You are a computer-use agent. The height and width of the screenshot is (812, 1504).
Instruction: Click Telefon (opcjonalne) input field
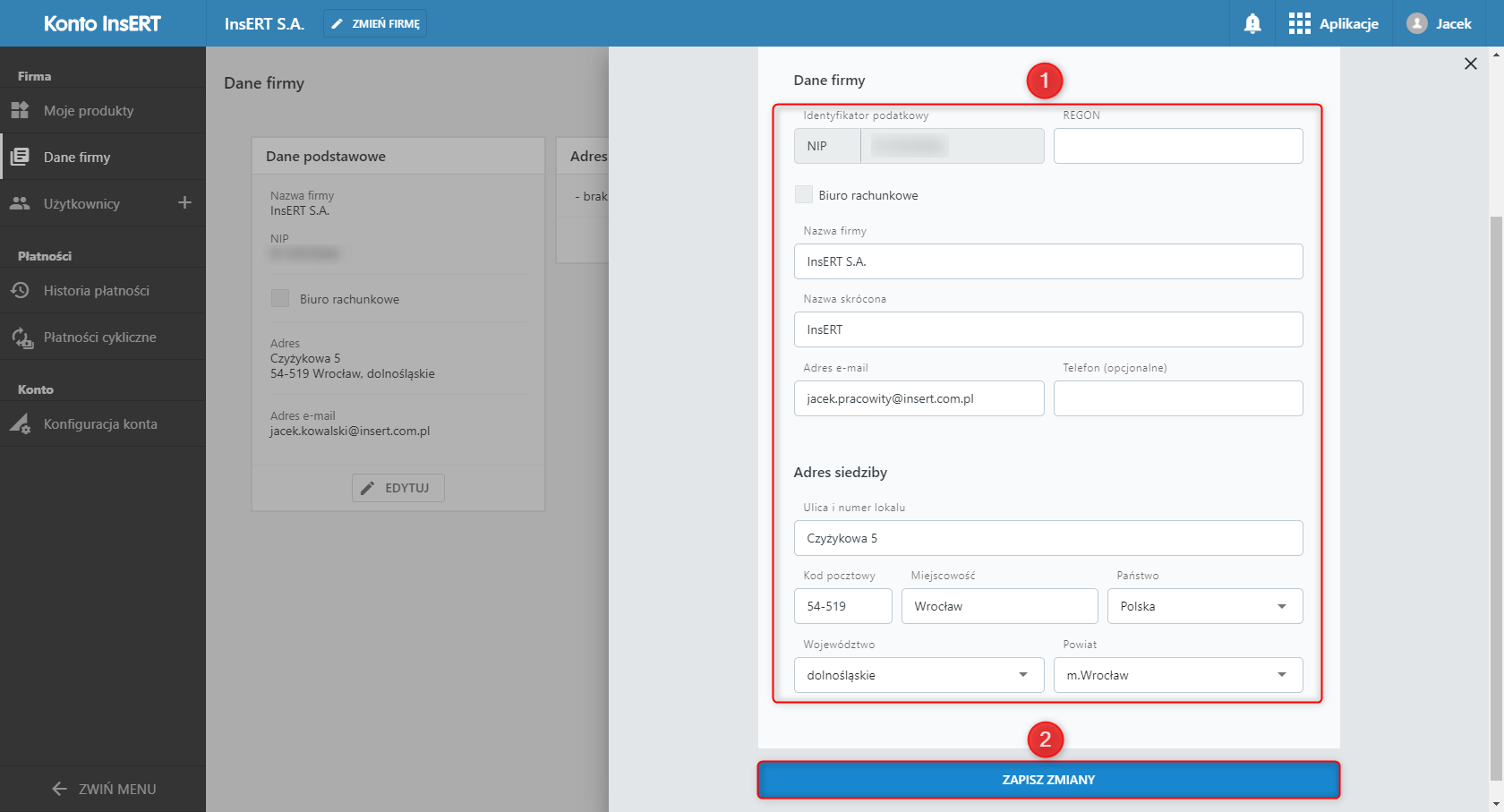(1178, 398)
